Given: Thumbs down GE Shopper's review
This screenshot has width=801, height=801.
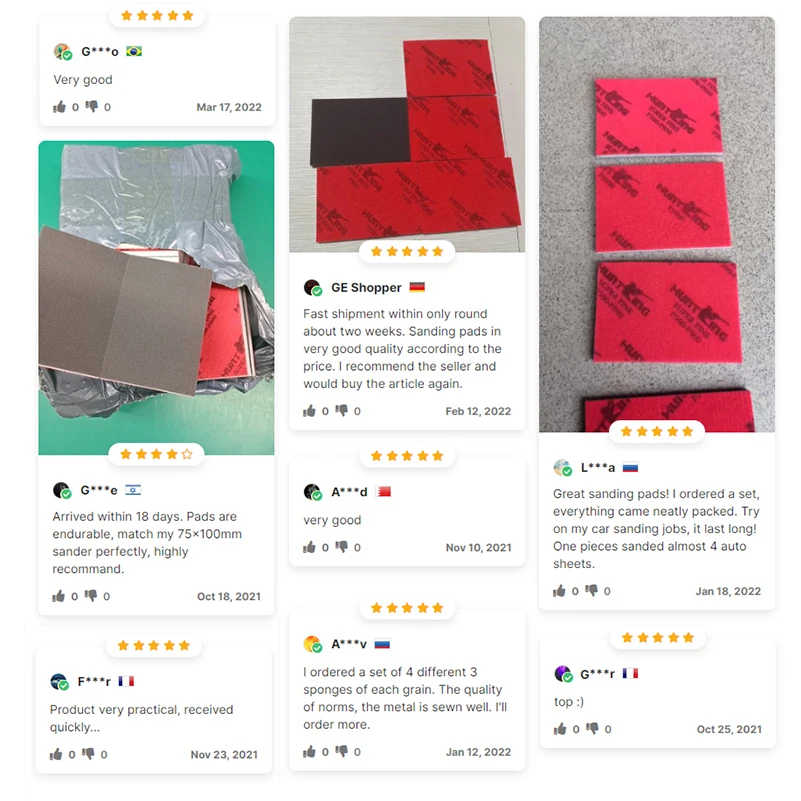Looking at the screenshot, I should tap(341, 411).
